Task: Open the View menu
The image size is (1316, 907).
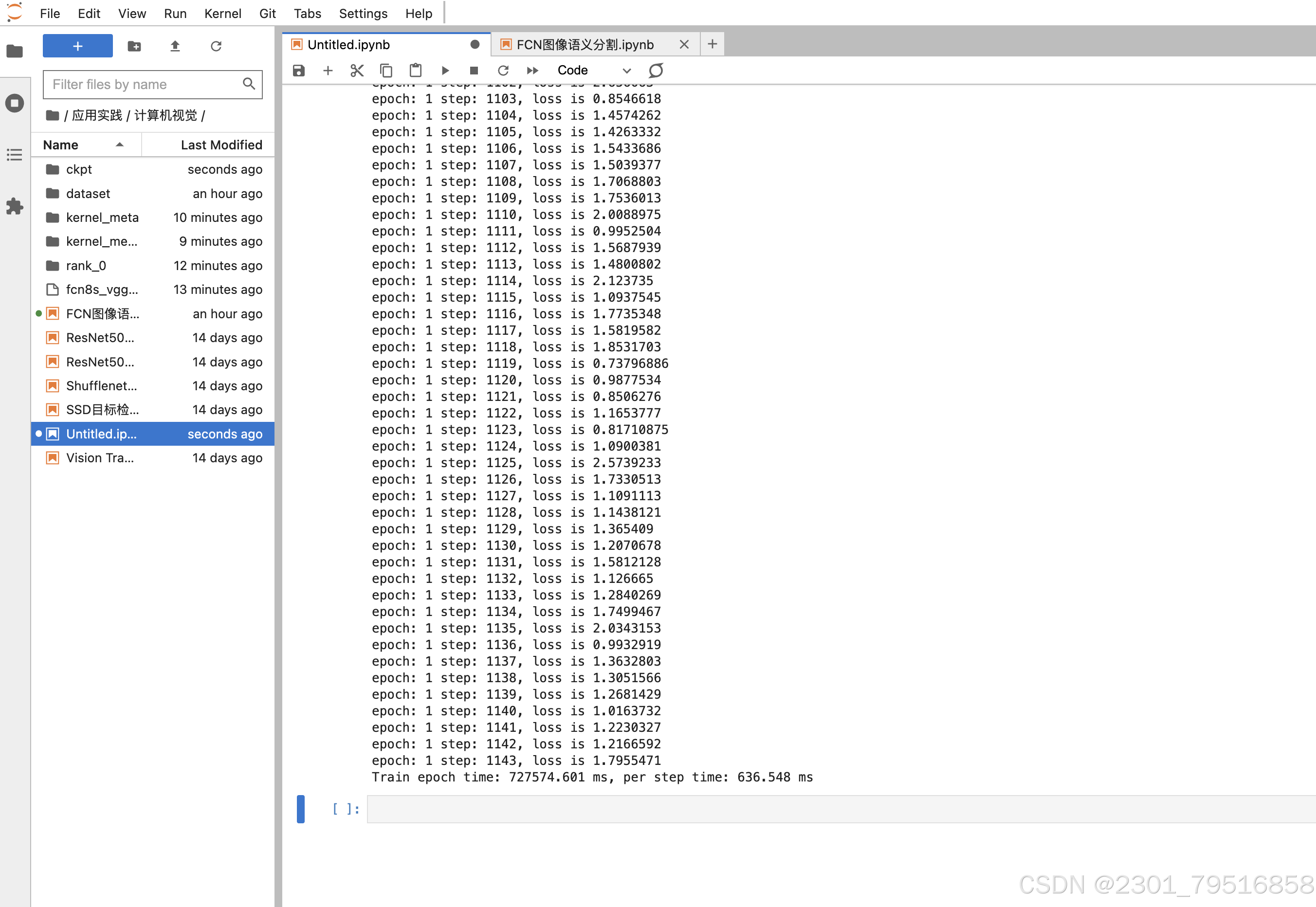Action: point(132,13)
